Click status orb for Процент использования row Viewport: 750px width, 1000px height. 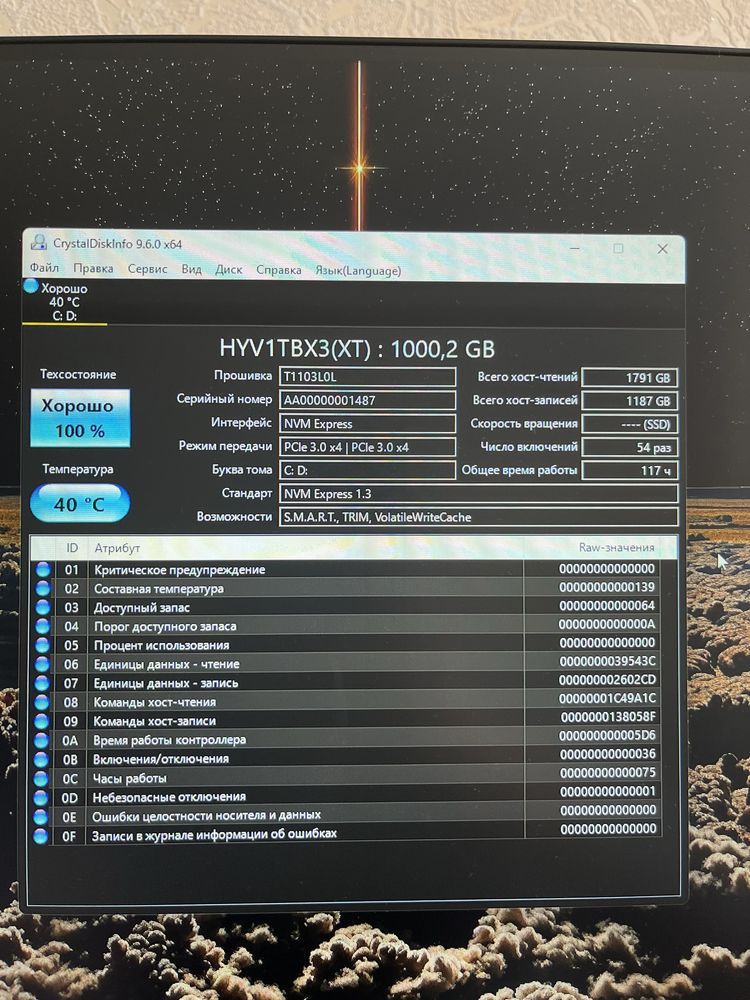(x=43, y=645)
